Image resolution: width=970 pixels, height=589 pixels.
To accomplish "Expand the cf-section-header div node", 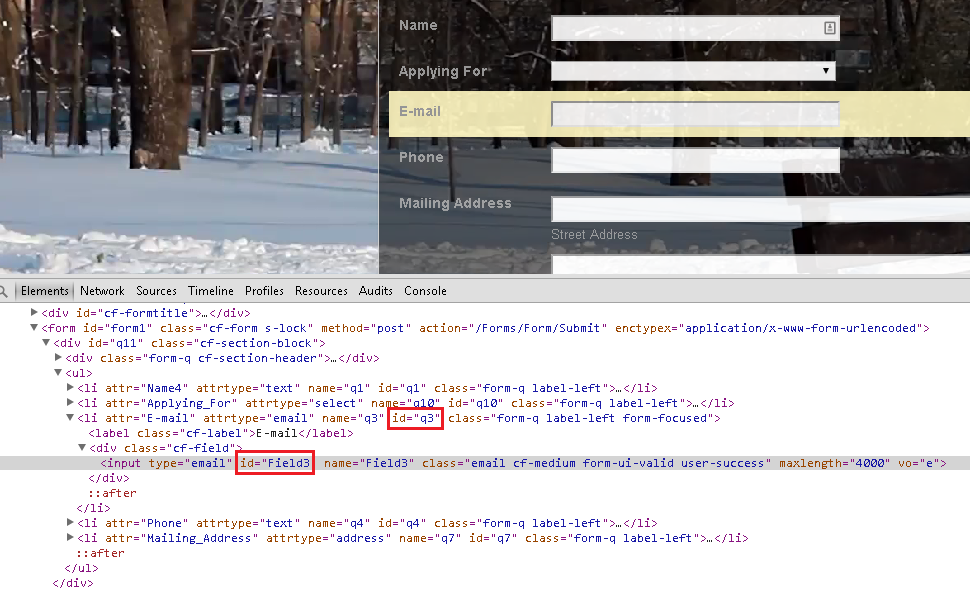I will pyautogui.click(x=58, y=358).
